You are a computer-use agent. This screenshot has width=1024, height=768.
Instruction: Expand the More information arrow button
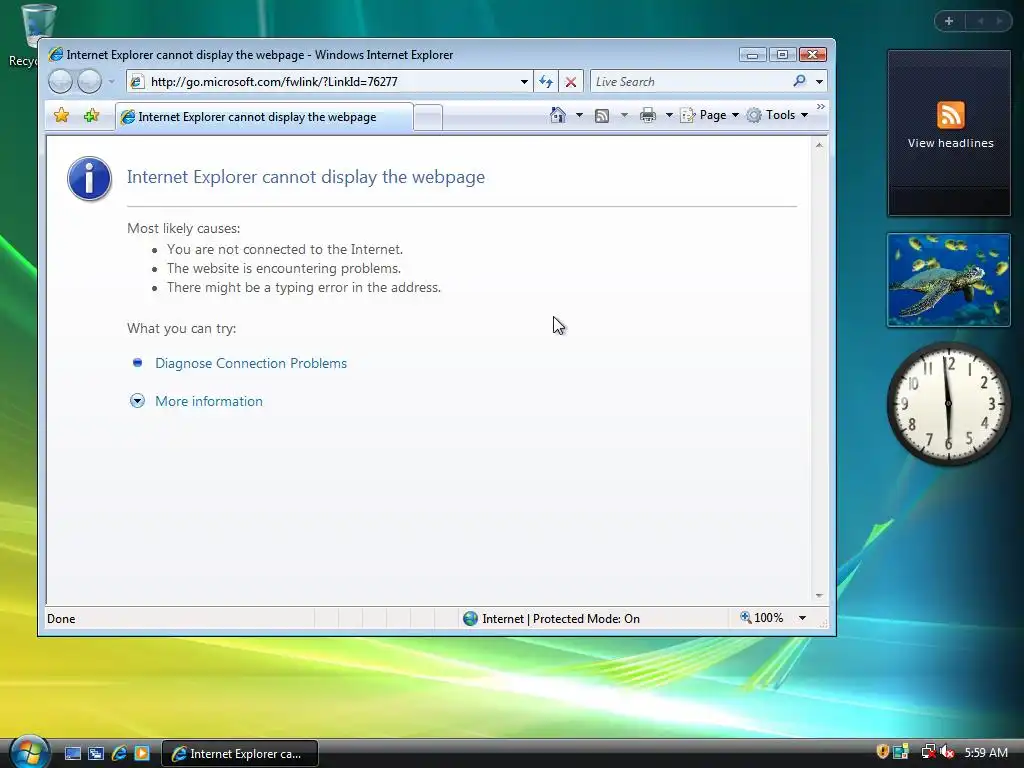137,401
